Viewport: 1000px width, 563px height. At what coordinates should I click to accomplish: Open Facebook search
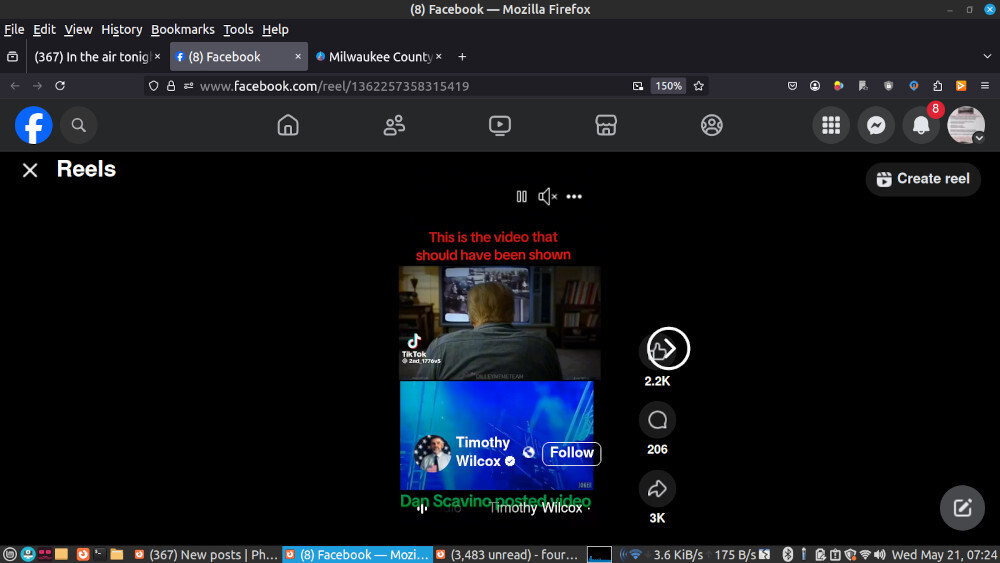[x=78, y=125]
